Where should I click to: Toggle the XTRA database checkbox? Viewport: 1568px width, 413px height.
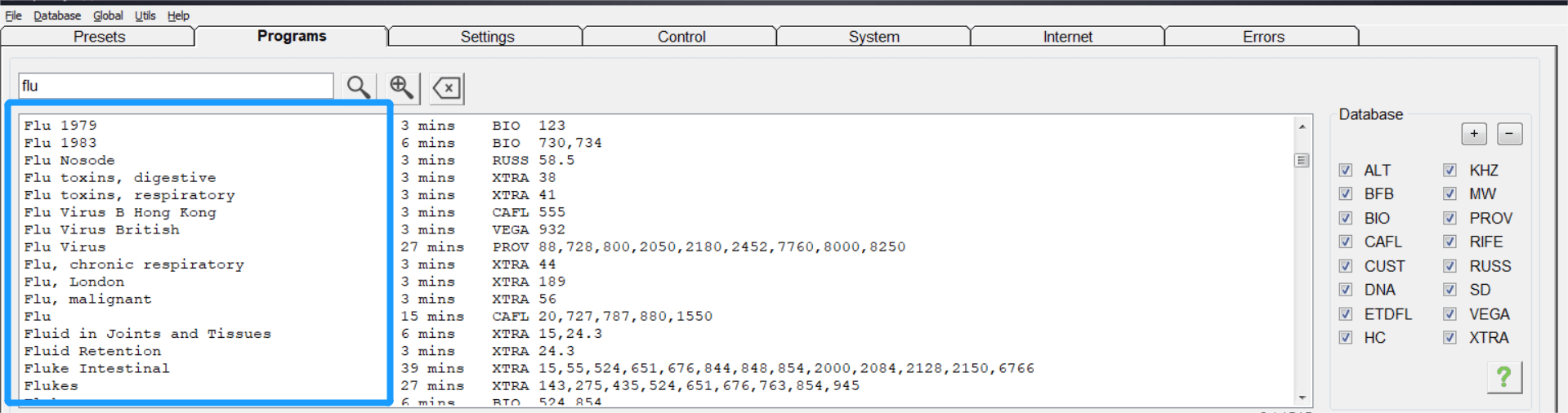[1450, 338]
